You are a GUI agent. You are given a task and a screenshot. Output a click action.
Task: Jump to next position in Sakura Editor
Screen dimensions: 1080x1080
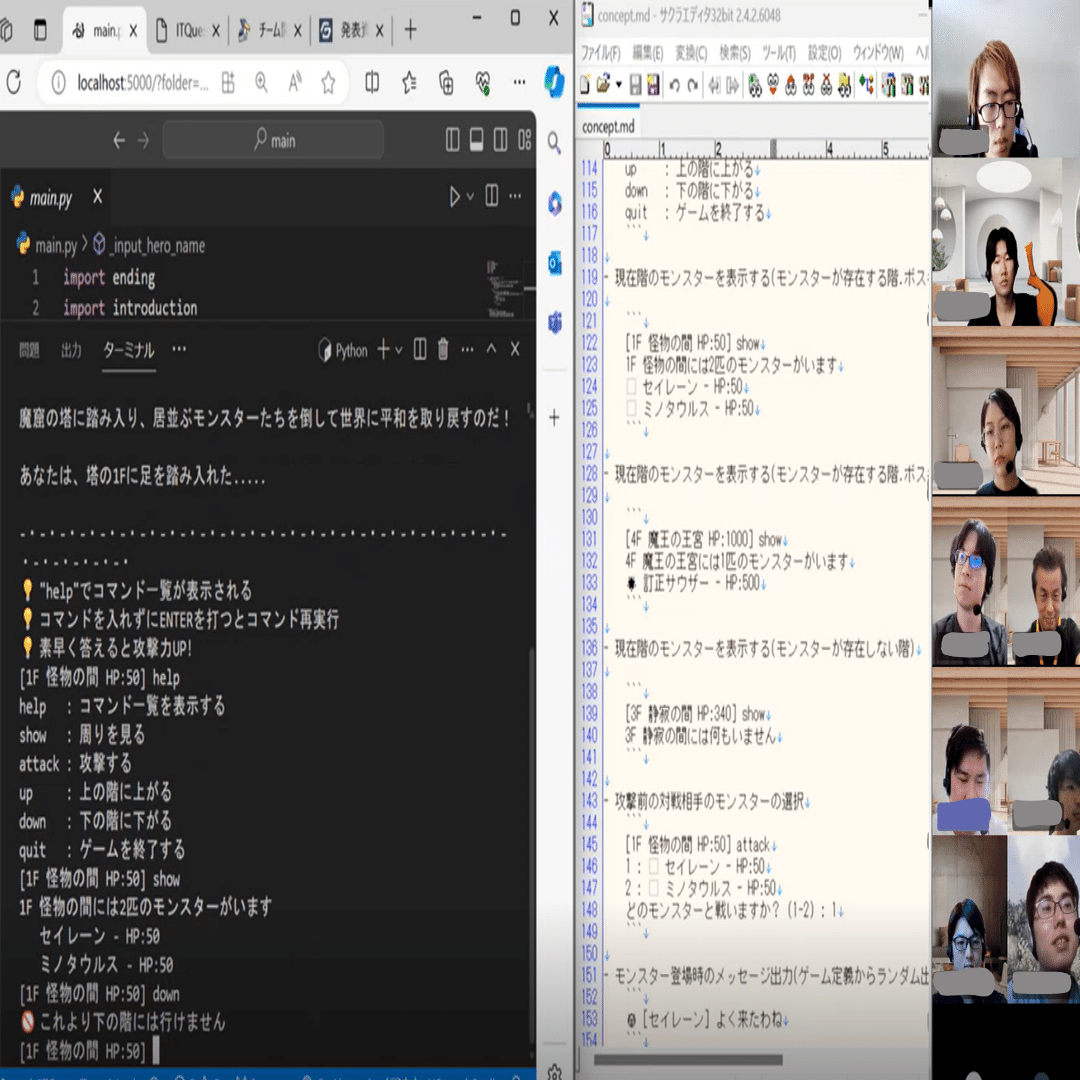(733, 85)
